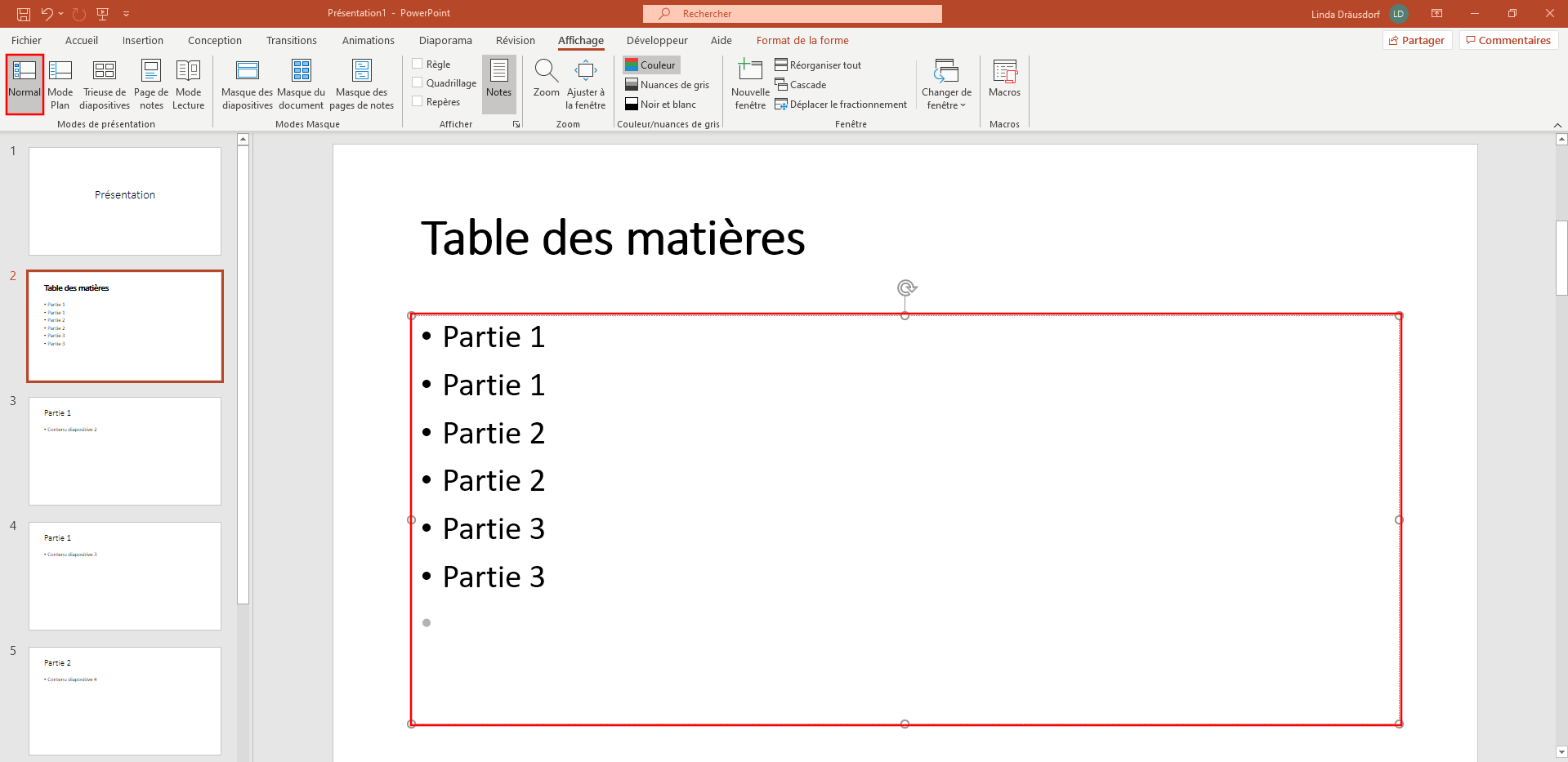Click the account name Linda Drausdorf
The height and width of the screenshot is (762, 1568).
1345,14
